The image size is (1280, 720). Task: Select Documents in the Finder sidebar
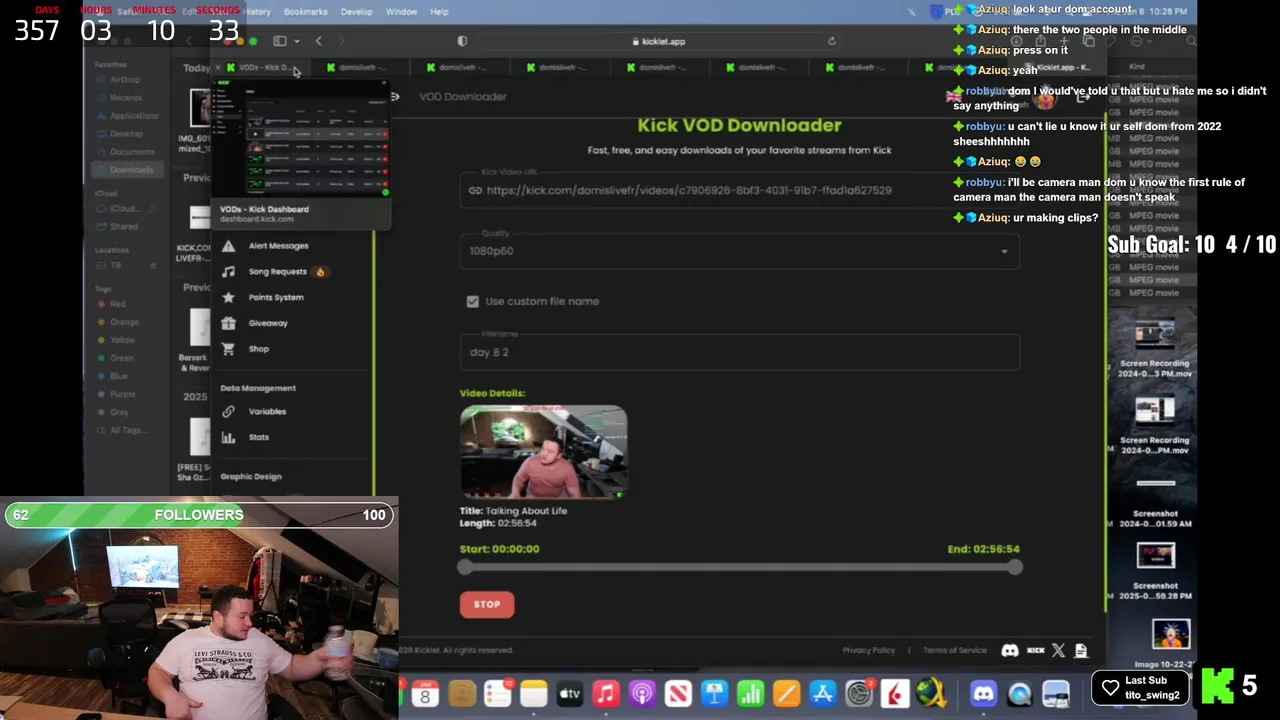[x=132, y=152]
